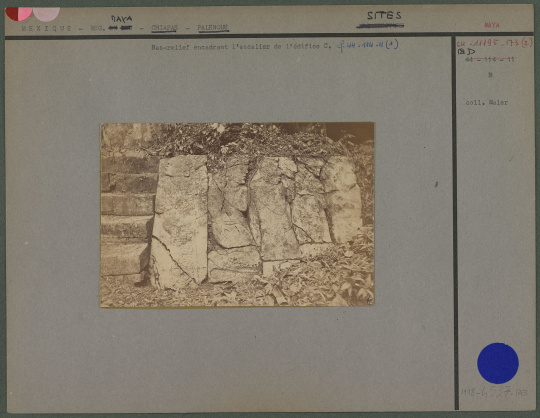Viewport: 540px width, 418px height.
Task: Click the small BD stamp mark
Action: tap(466, 52)
